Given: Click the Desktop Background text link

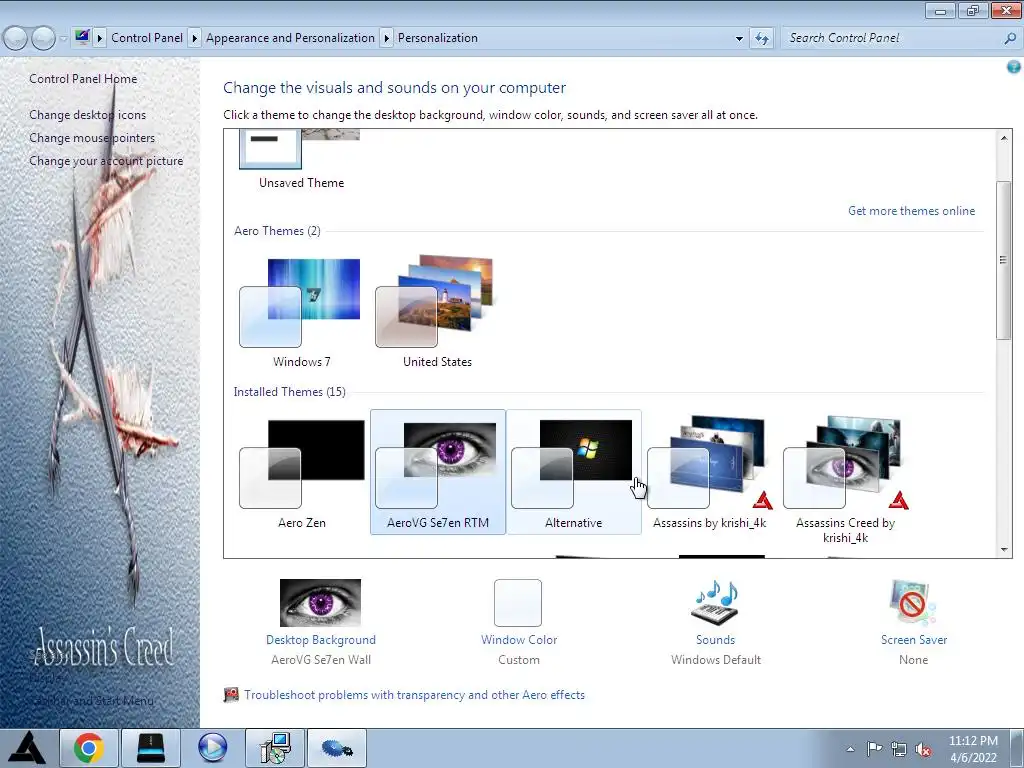Looking at the screenshot, I should pyautogui.click(x=321, y=640).
